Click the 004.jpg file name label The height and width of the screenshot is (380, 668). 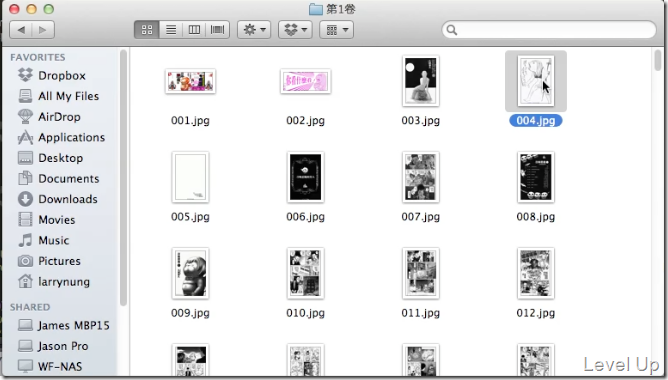[x=536, y=121]
